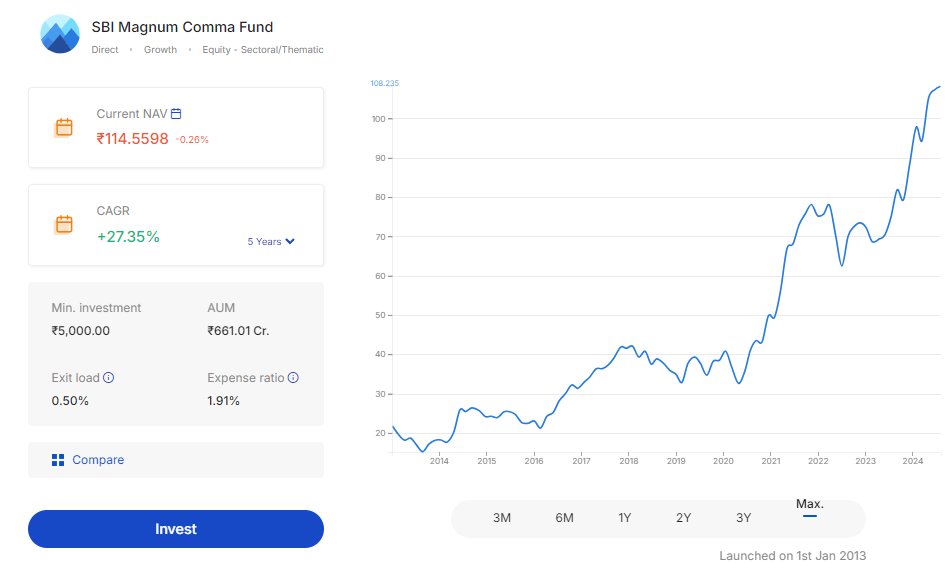Click the Invest button
The image size is (945, 580).
[176, 529]
